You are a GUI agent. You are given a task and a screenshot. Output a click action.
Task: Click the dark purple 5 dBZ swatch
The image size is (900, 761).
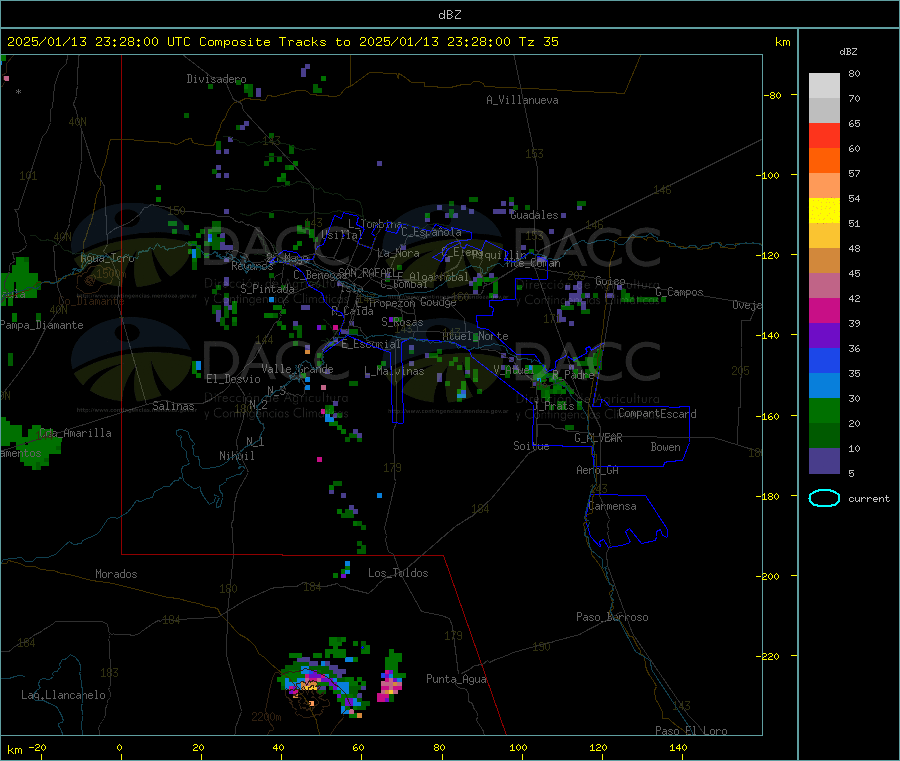coord(824,461)
